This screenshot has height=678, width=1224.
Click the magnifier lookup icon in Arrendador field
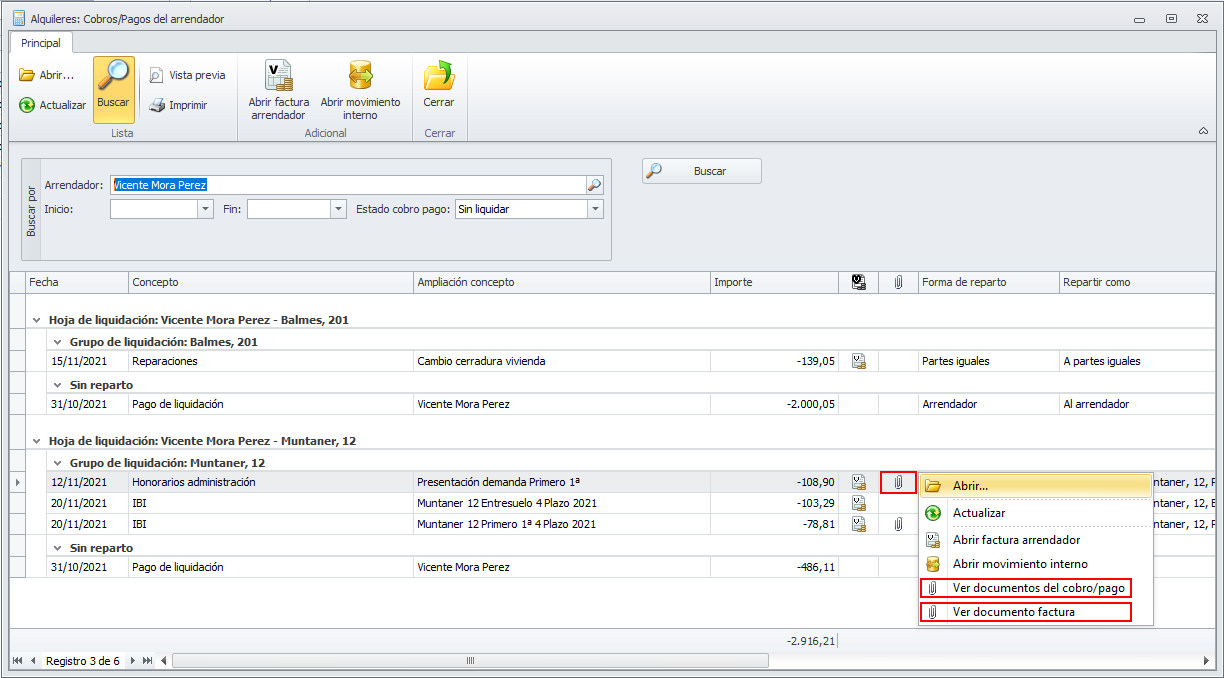click(594, 185)
